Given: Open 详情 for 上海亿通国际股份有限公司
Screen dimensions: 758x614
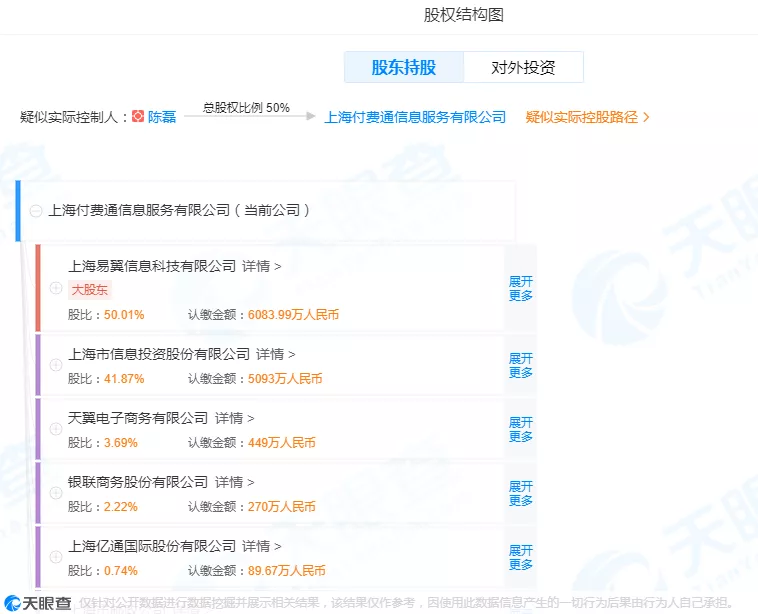Looking at the screenshot, I should coord(262,546).
